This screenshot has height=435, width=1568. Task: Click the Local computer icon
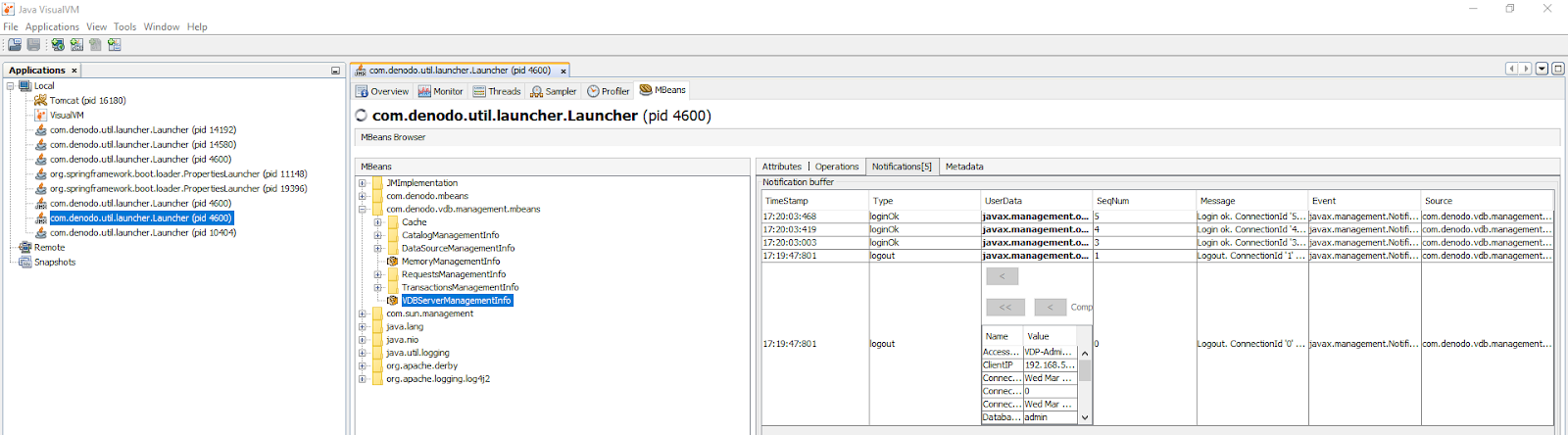click(x=24, y=85)
